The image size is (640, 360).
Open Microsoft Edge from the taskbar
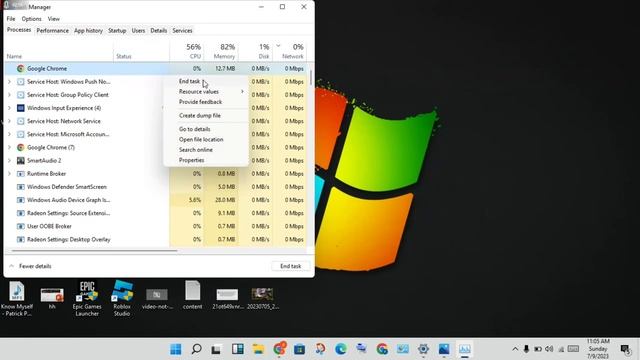(341, 349)
